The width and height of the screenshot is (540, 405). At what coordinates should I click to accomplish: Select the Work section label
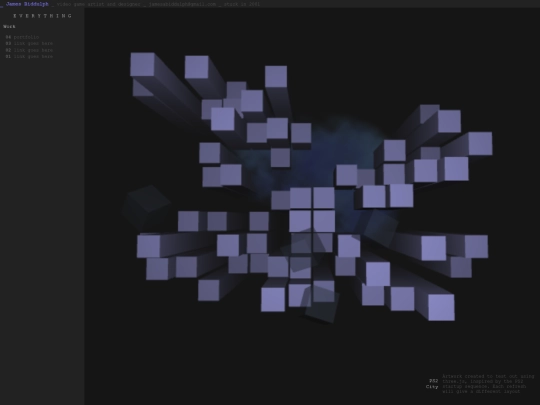(9, 27)
